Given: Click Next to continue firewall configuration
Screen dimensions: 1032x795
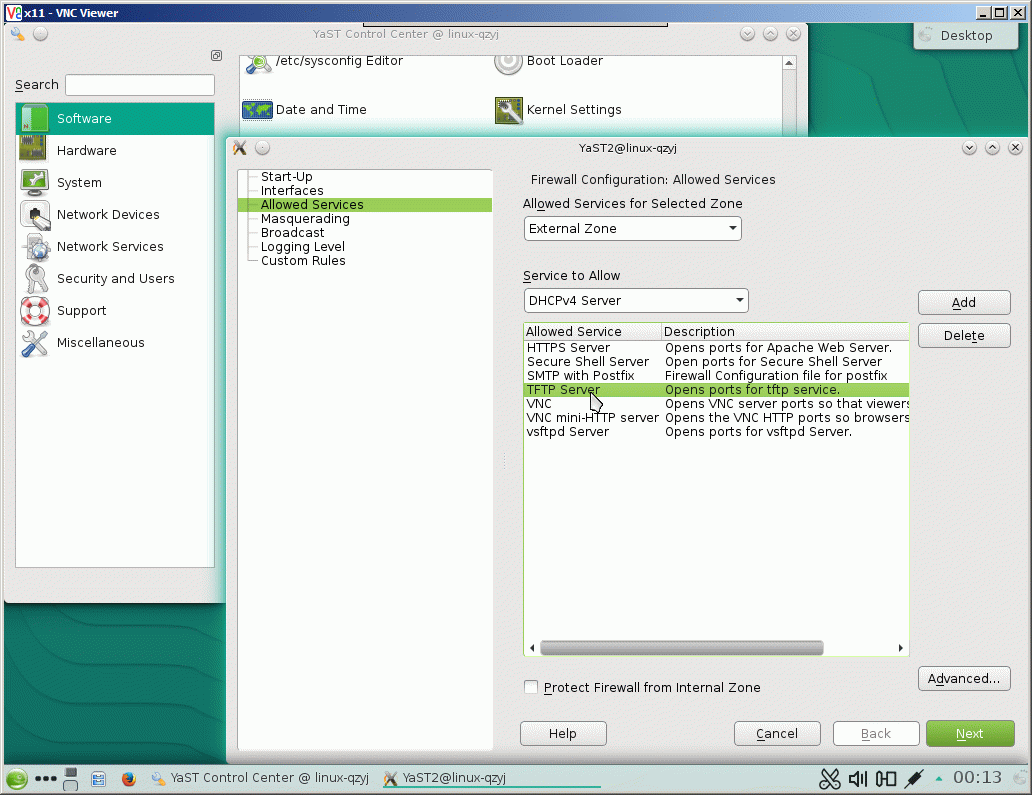Looking at the screenshot, I should [970, 733].
